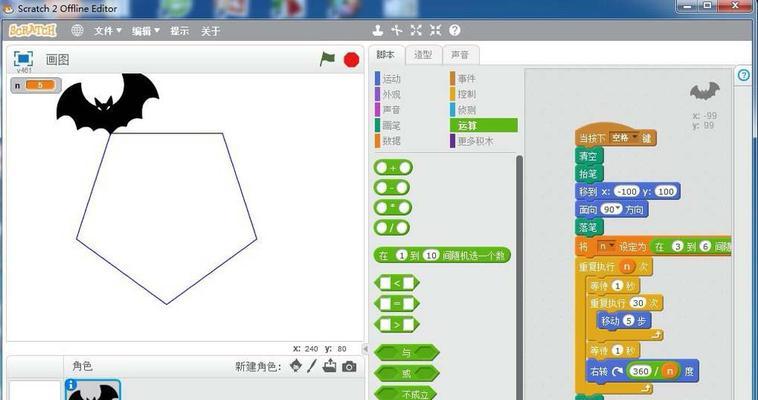Click the subtraction operator block
The width and height of the screenshot is (758, 400).
tap(392, 188)
